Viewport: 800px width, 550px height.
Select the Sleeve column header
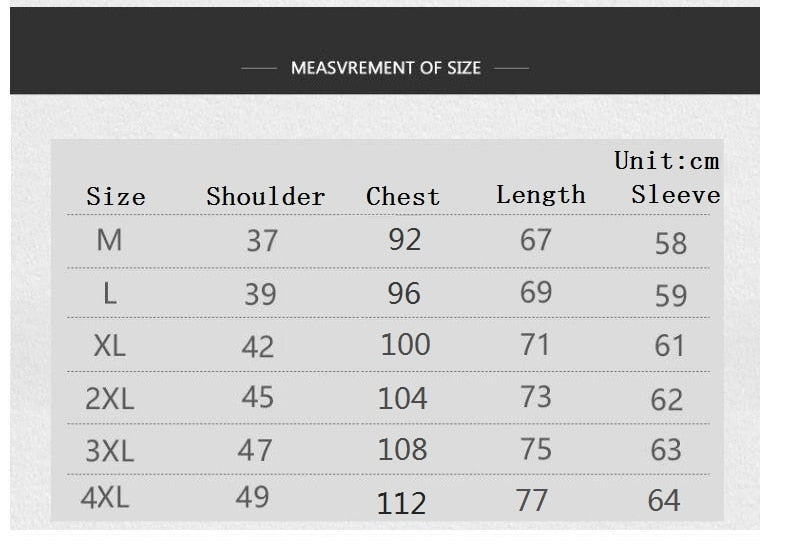click(676, 195)
